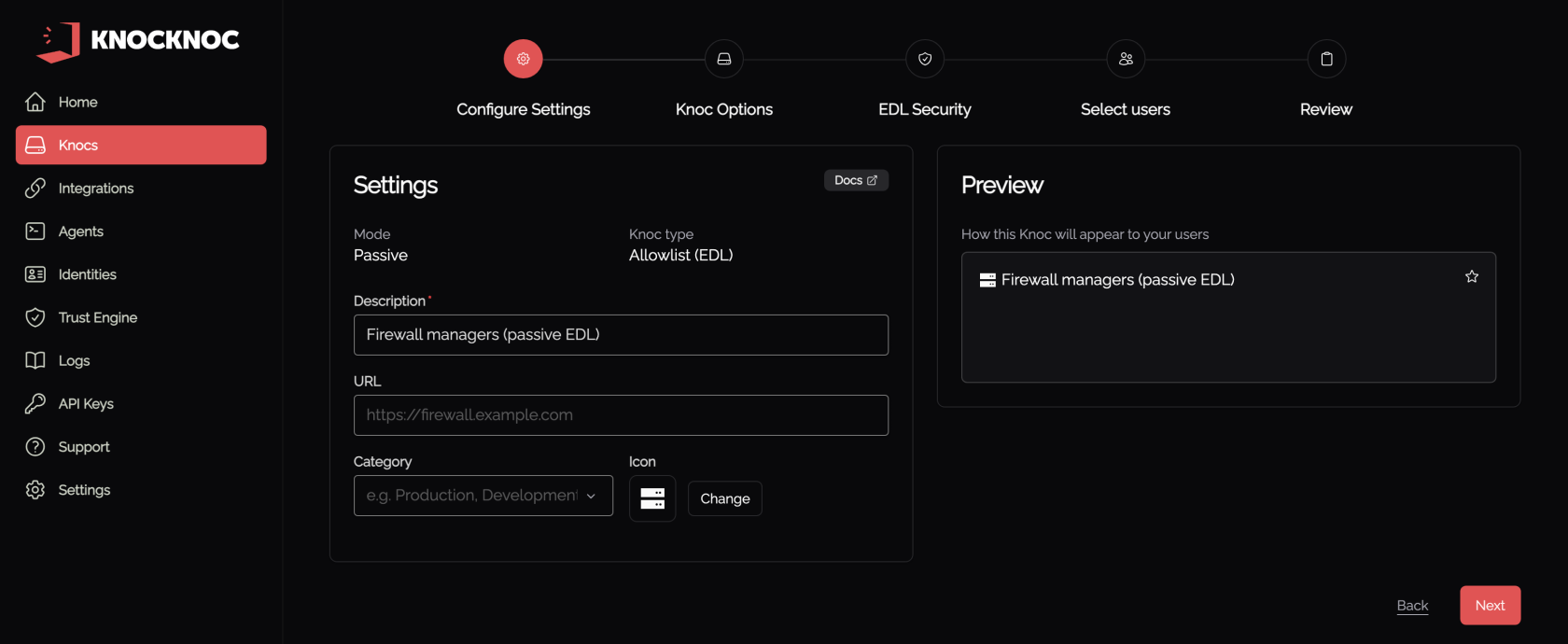Click the API Keys key icon
Image resolution: width=1568 pixels, height=644 pixels.
35,403
